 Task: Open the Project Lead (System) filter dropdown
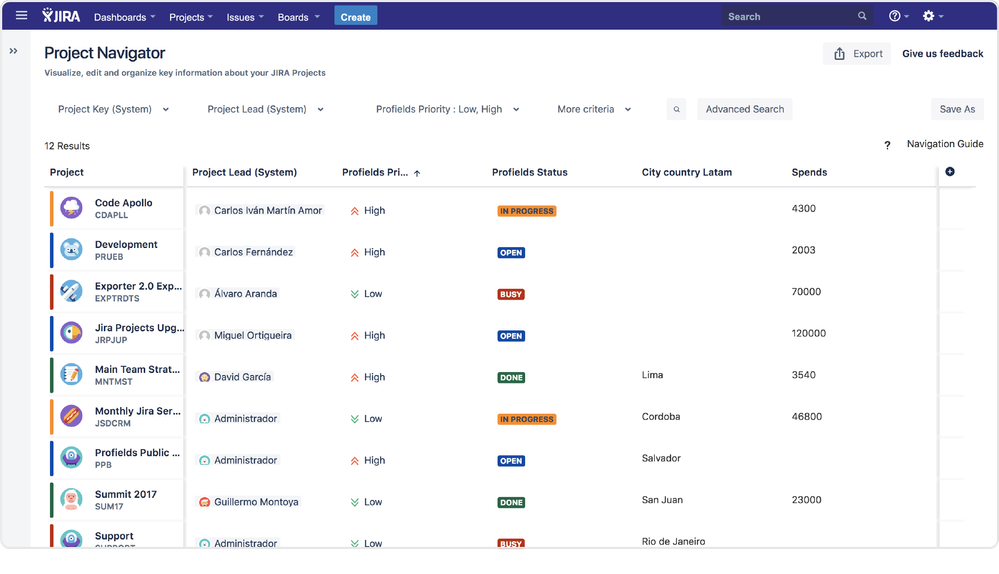pyautogui.click(x=266, y=109)
